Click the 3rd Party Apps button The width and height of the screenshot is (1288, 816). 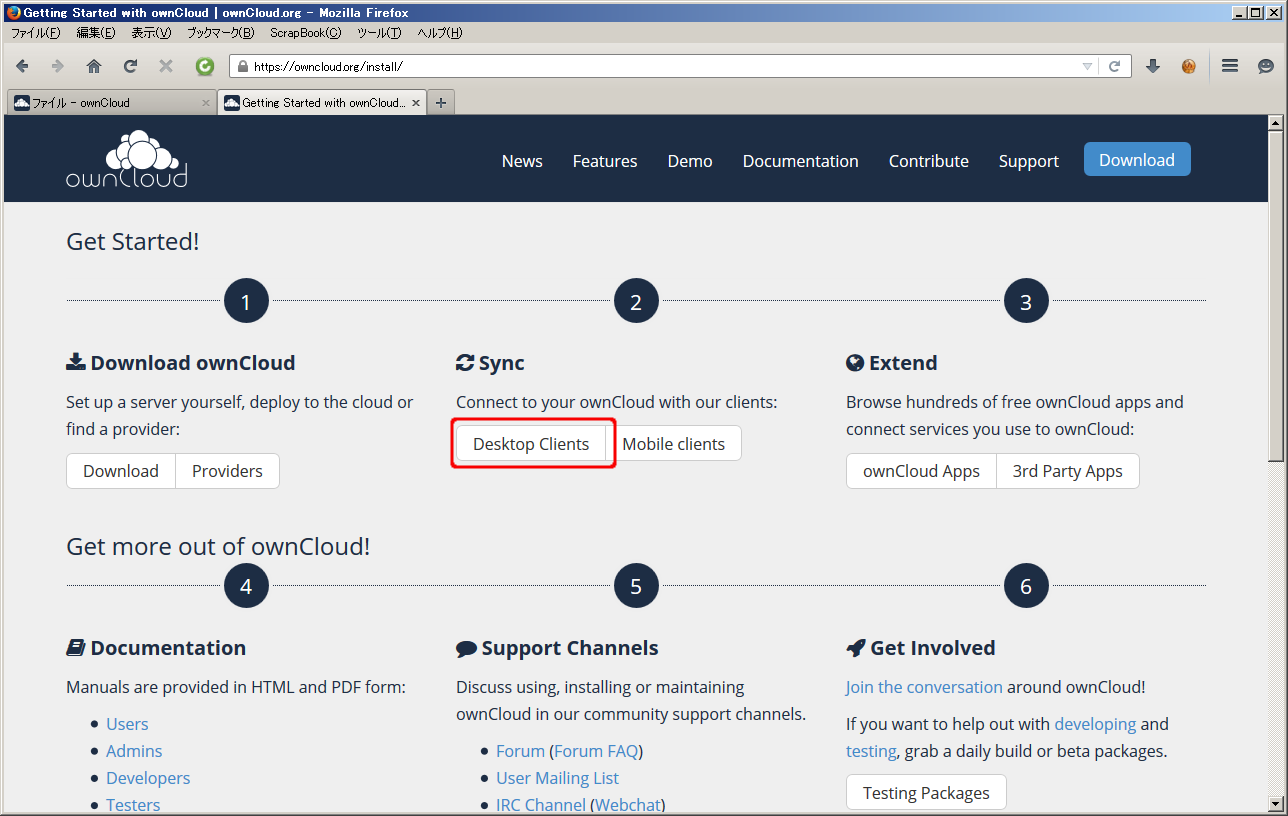[1068, 471]
